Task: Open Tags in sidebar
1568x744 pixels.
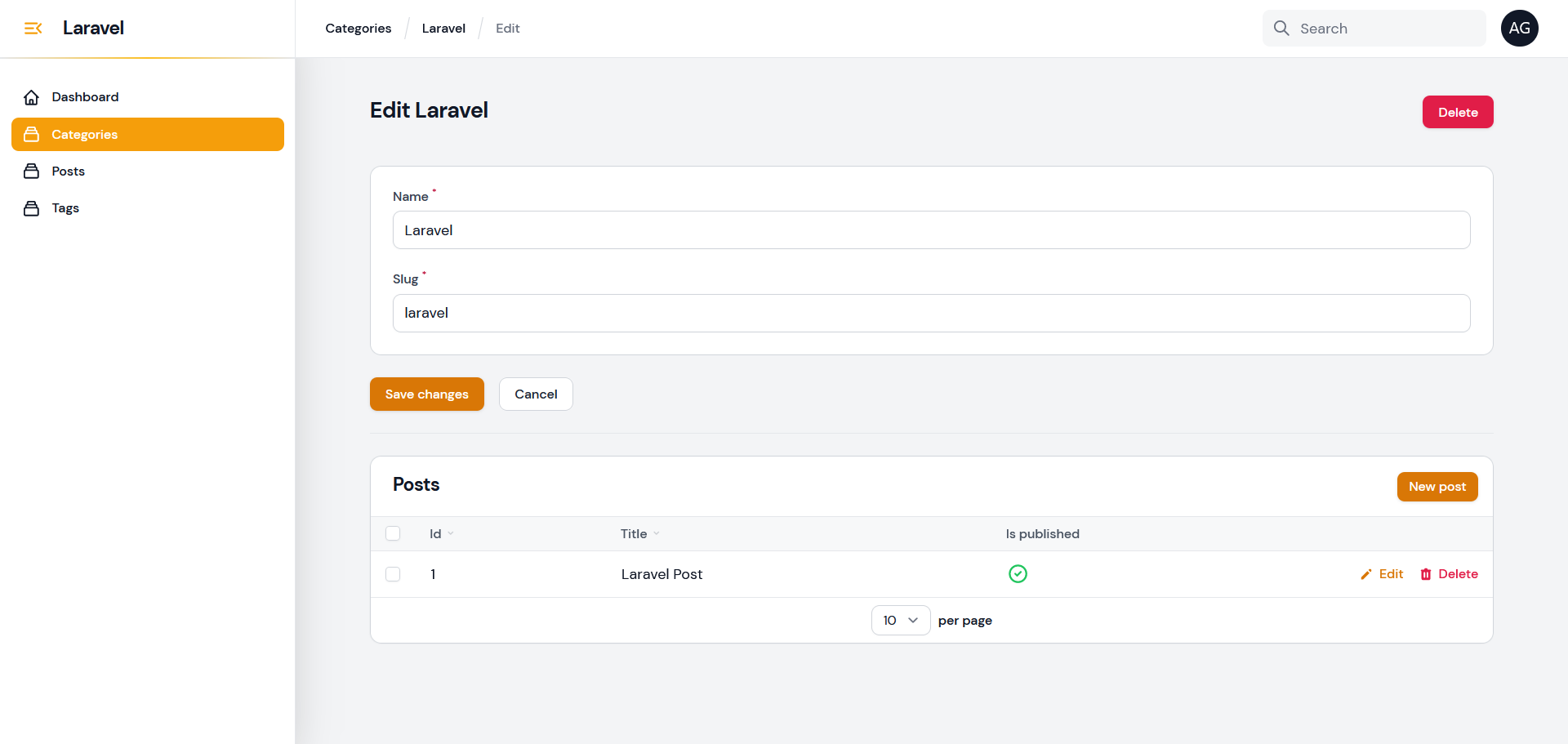Action: tap(148, 208)
